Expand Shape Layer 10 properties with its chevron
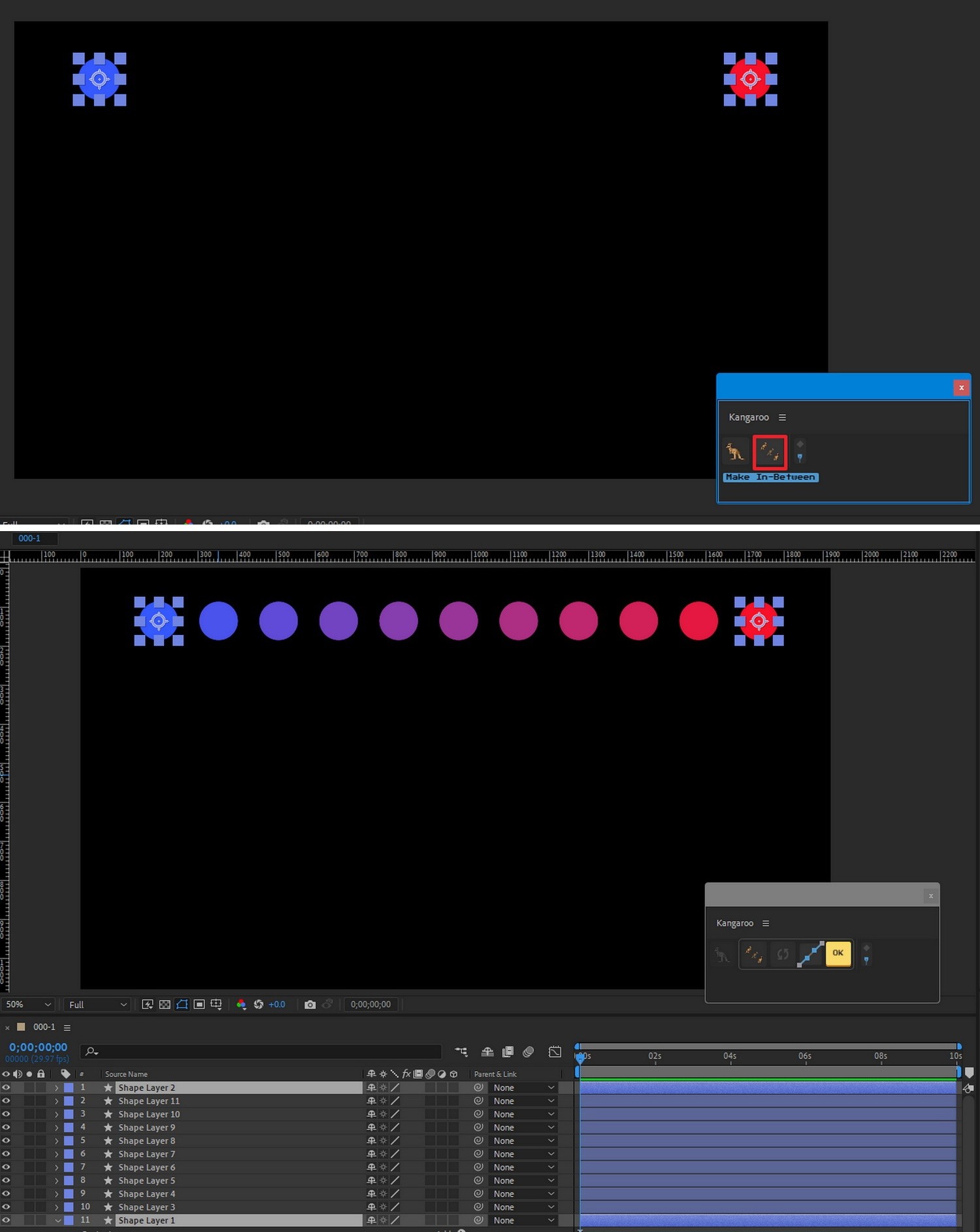 (57, 1114)
